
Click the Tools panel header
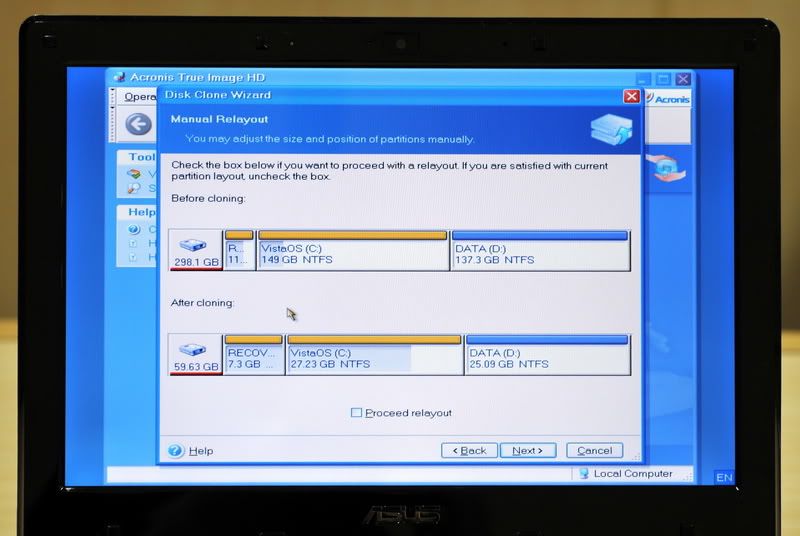138,157
